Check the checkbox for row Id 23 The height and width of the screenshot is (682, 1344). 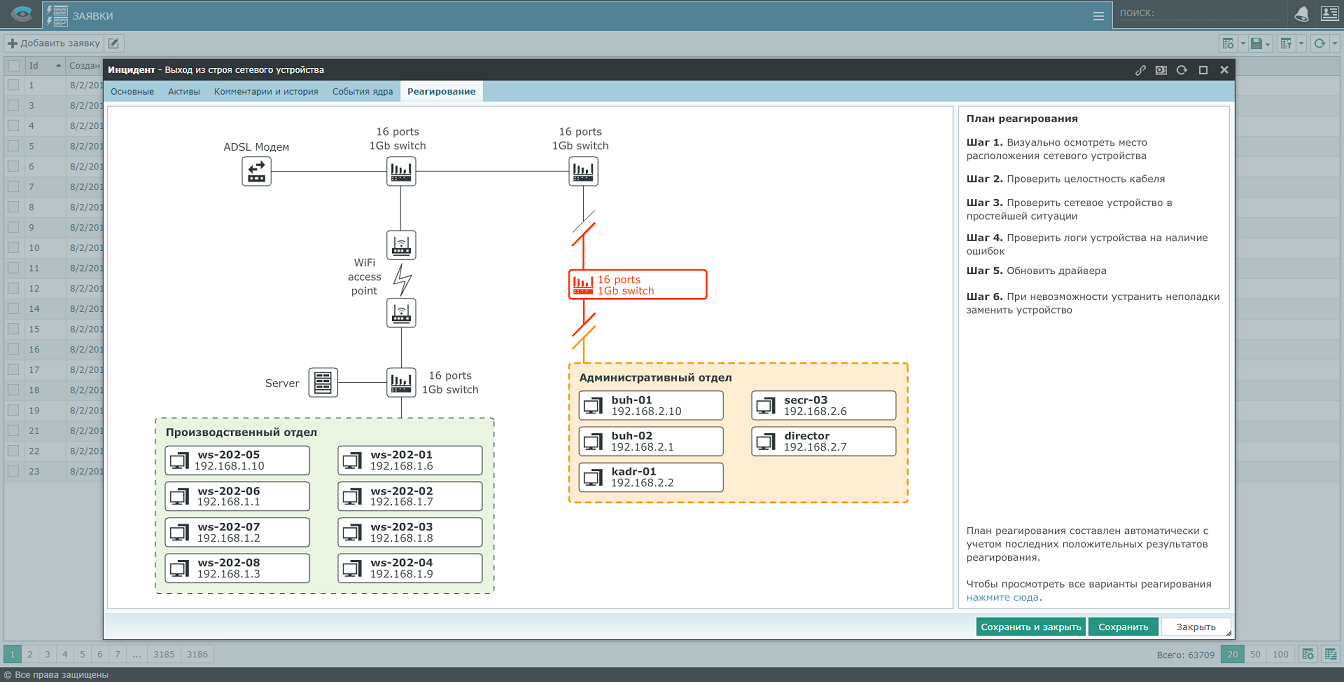pos(14,471)
